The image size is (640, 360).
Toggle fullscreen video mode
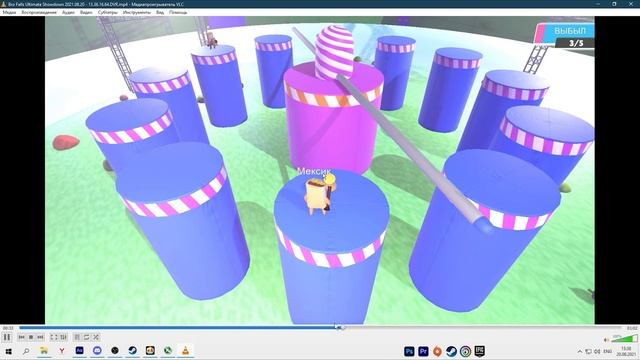tap(53, 337)
